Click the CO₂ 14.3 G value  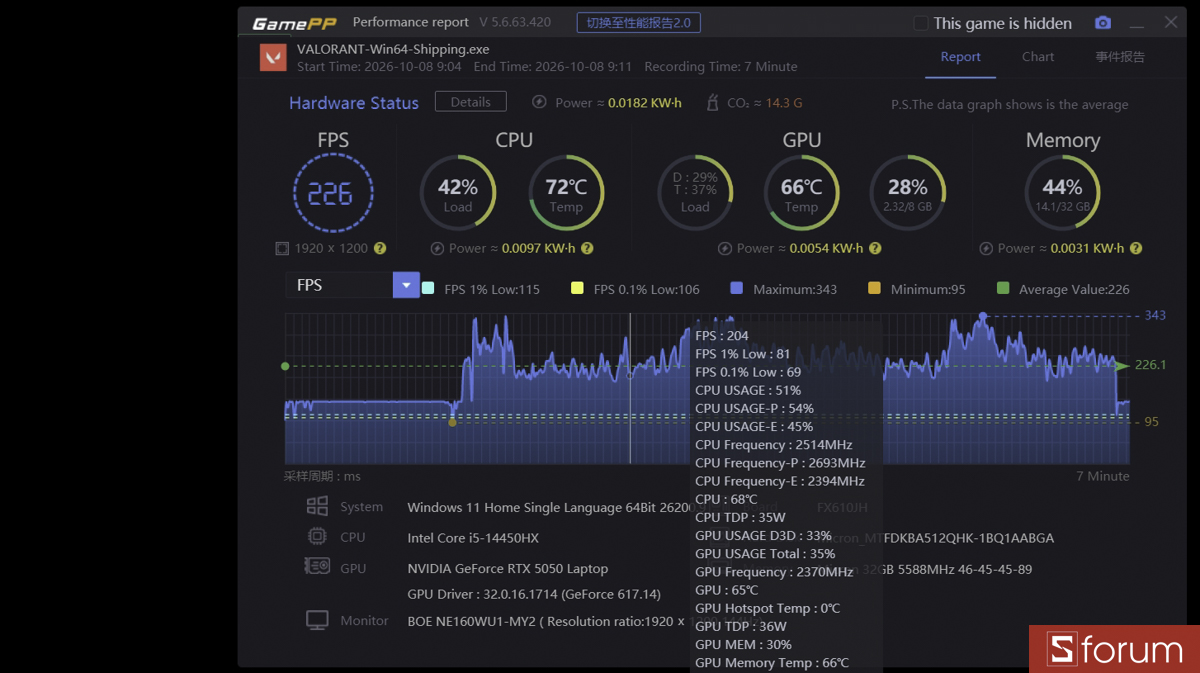pyautogui.click(x=784, y=103)
